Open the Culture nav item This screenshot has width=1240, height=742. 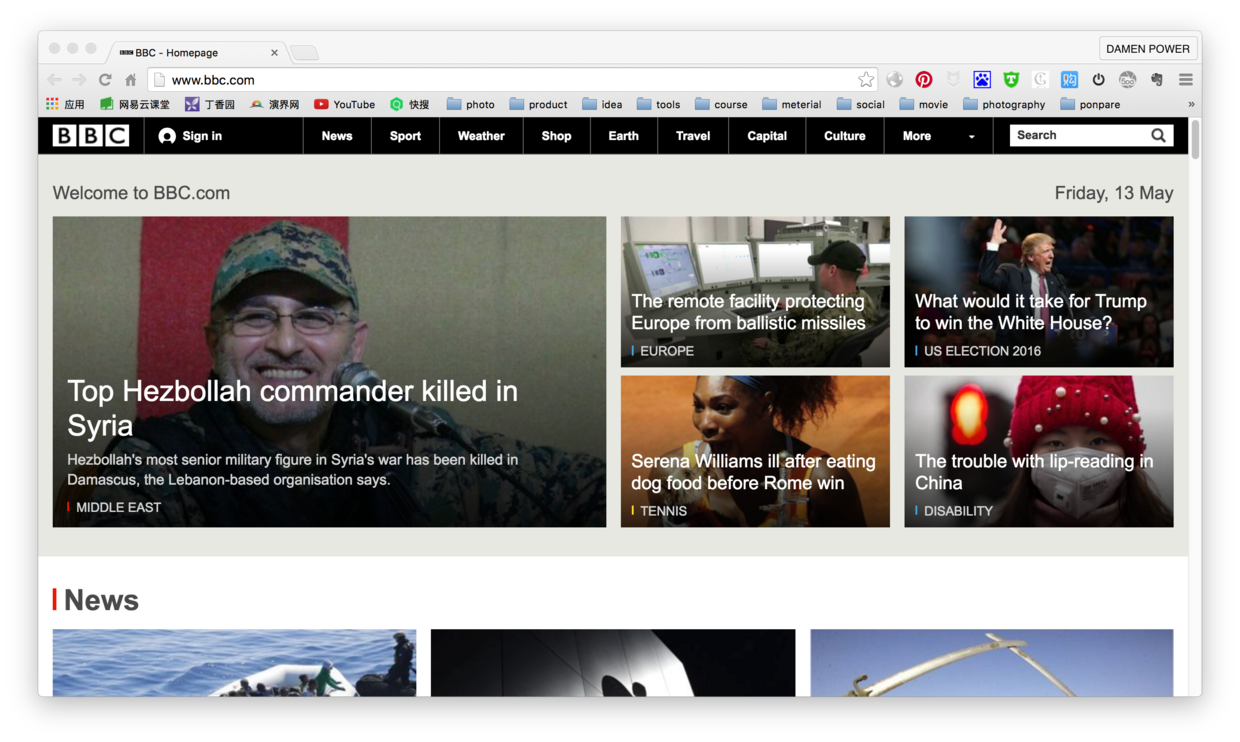coord(845,136)
